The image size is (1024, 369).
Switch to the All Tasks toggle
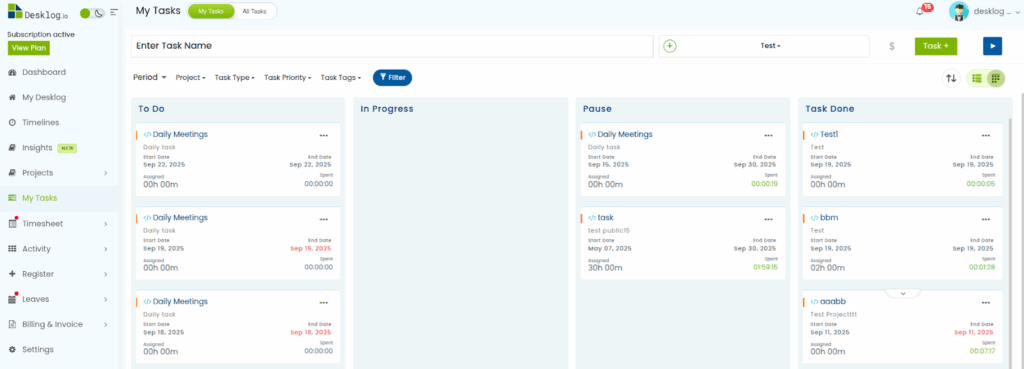click(254, 11)
